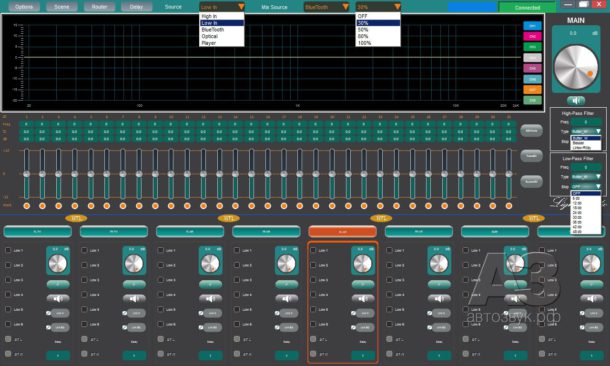The height and width of the screenshot is (366, 610).
Task: Click the orange link oval between channels five and six
Action: pyautogui.click(x=381, y=218)
